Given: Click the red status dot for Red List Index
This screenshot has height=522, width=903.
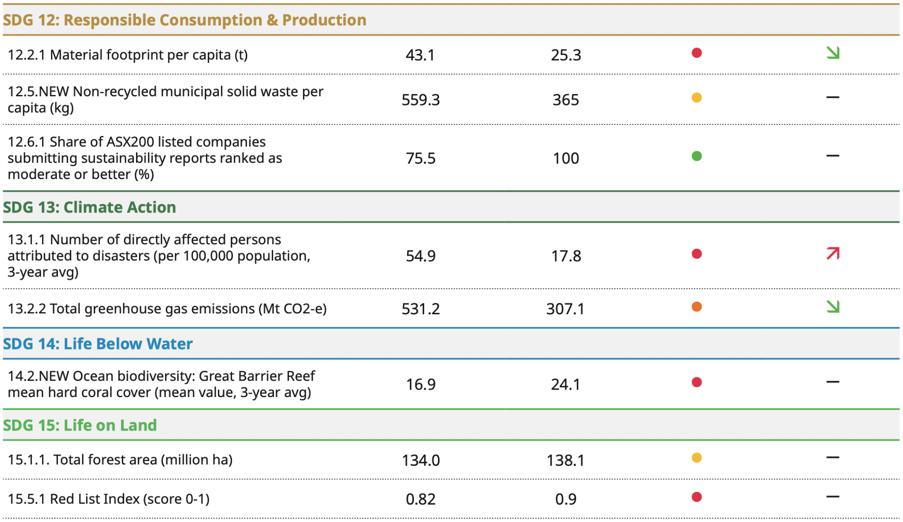Looking at the screenshot, I should pyautogui.click(x=697, y=497).
